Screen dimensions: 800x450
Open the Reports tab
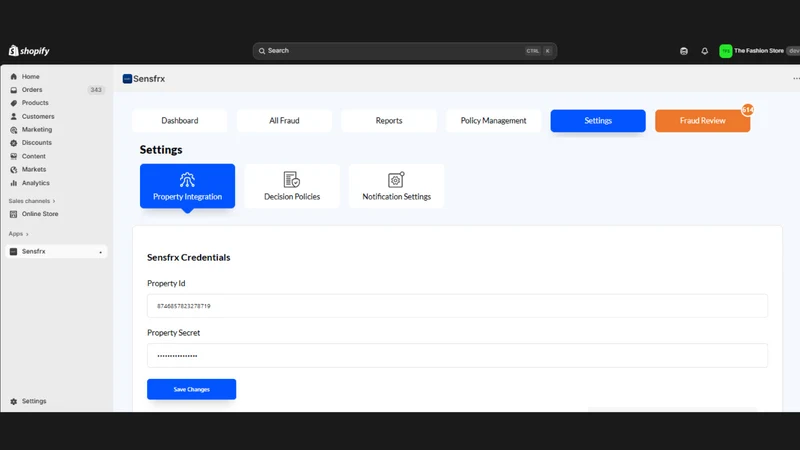pos(389,121)
